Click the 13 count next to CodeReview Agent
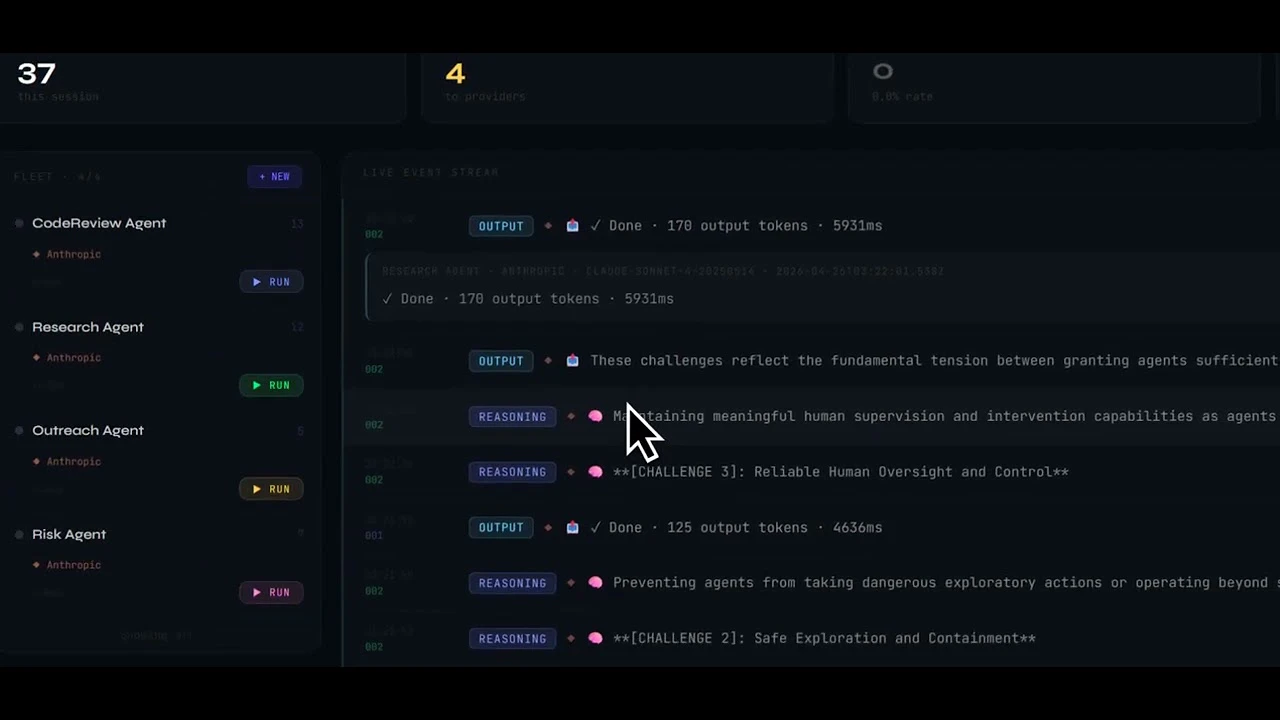Viewport: 1280px width, 720px height. 297,224
